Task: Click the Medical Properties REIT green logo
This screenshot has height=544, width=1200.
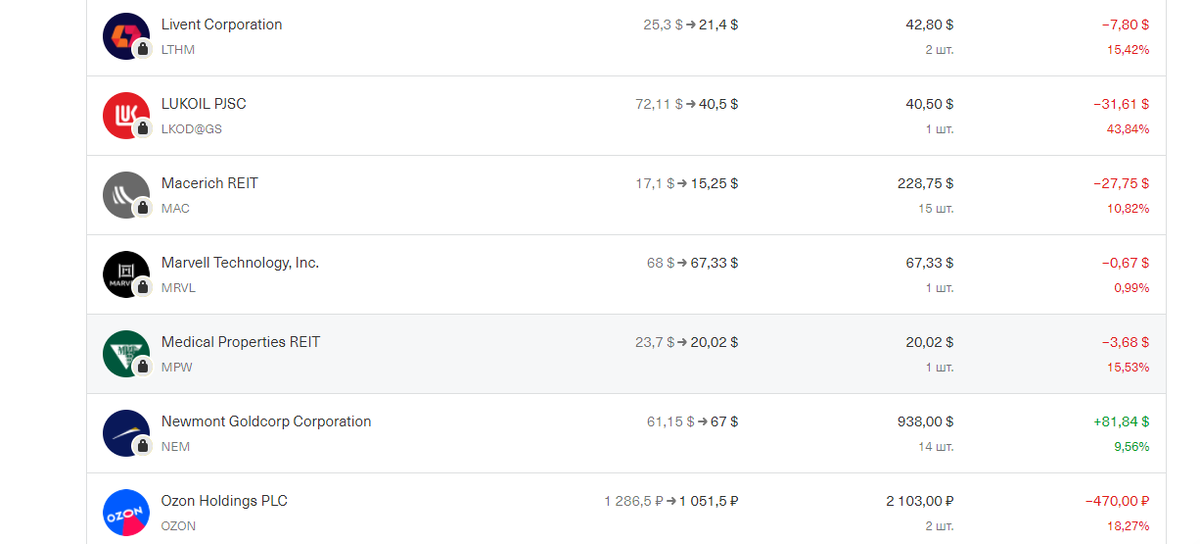Action: pos(126,353)
